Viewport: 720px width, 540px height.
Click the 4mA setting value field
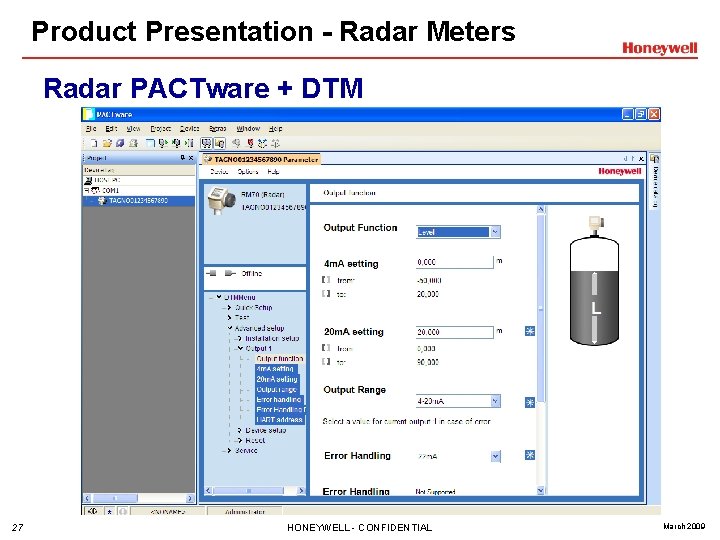tap(454, 262)
